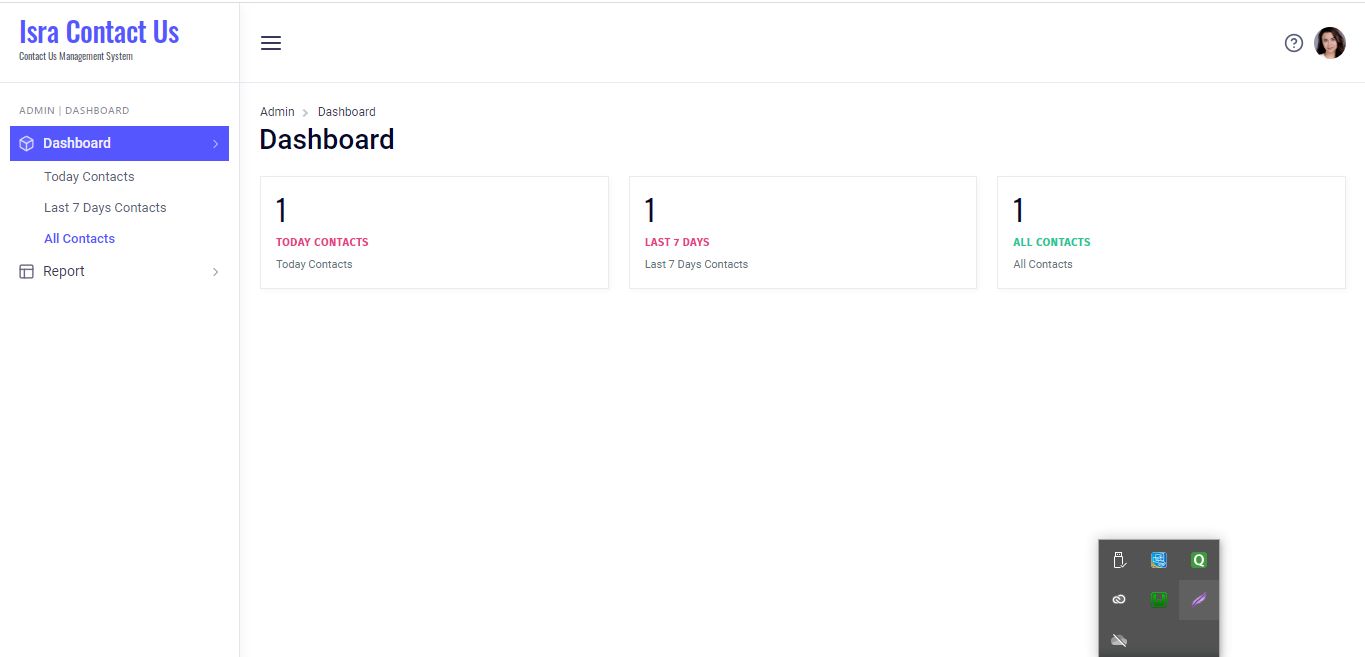Expand the Report menu chevron
The height and width of the screenshot is (657, 1365).
[x=215, y=272]
